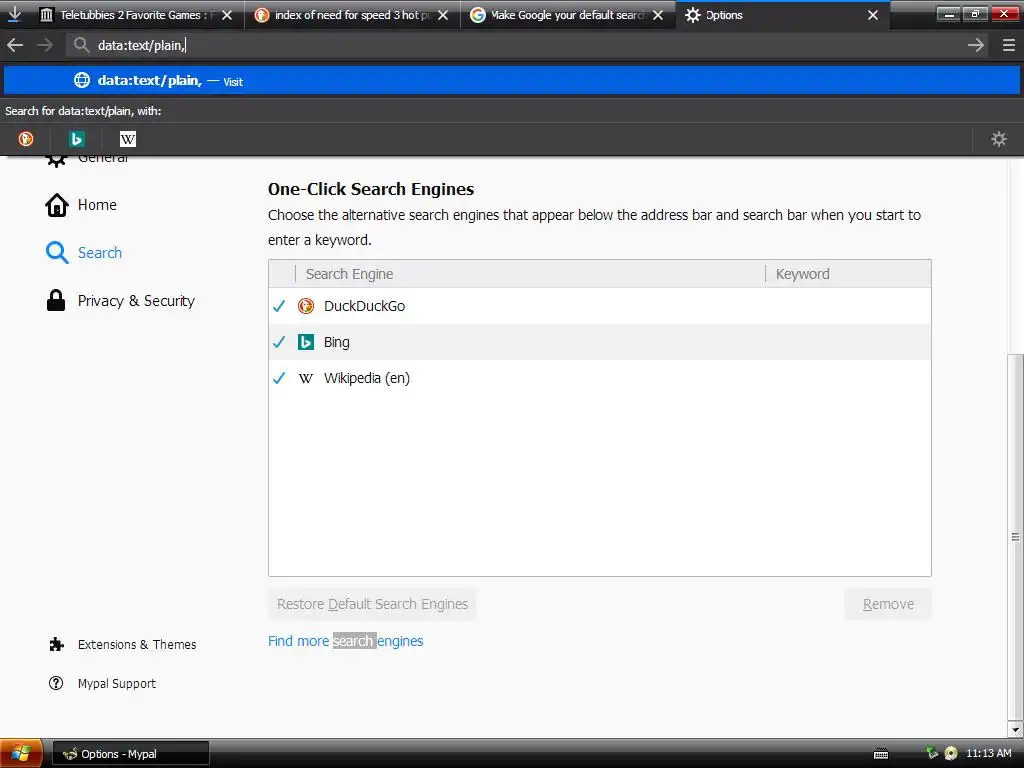Click Options - Mypal taskbar button

[x=131, y=754]
